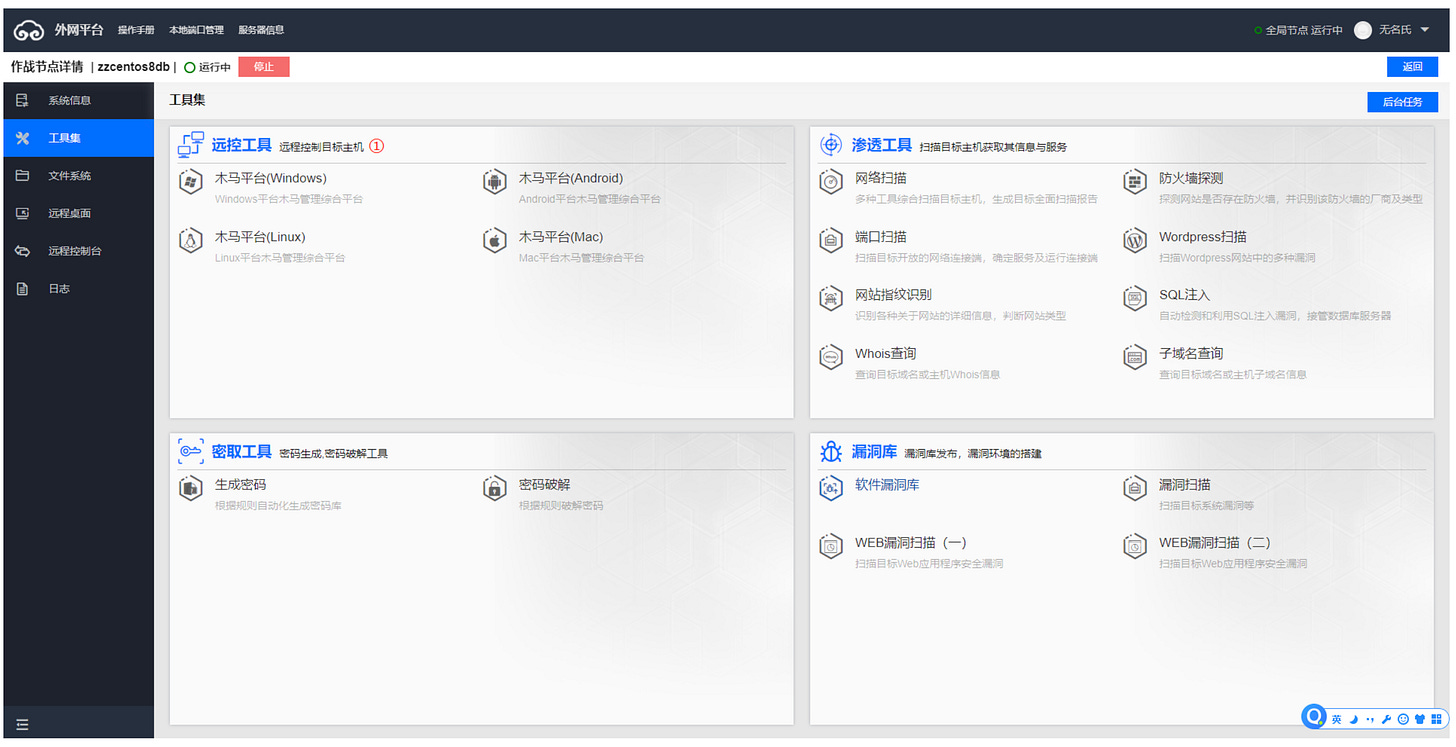The width and height of the screenshot is (1456, 747).
Task: Open the 木马平台(Windows) hexagon icon
Action: [x=191, y=183]
